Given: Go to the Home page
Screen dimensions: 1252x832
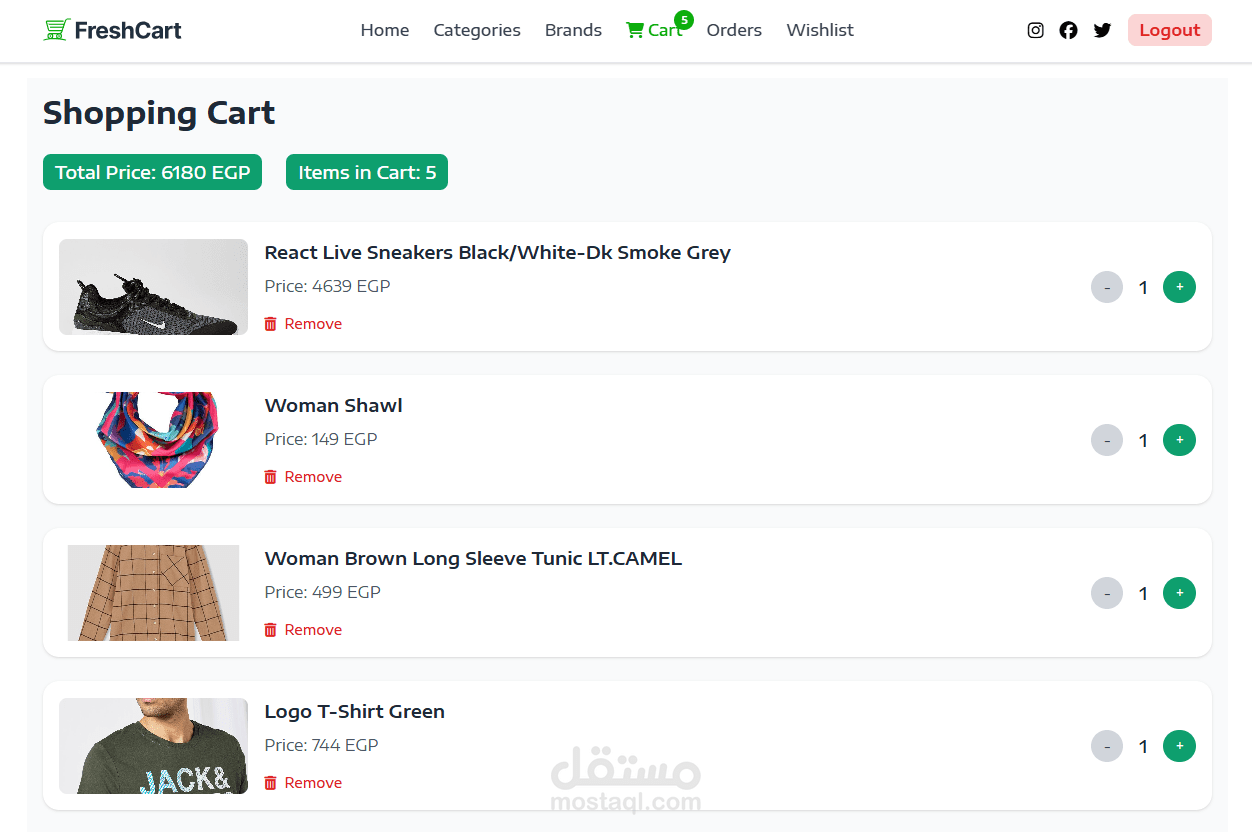Looking at the screenshot, I should click(385, 30).
